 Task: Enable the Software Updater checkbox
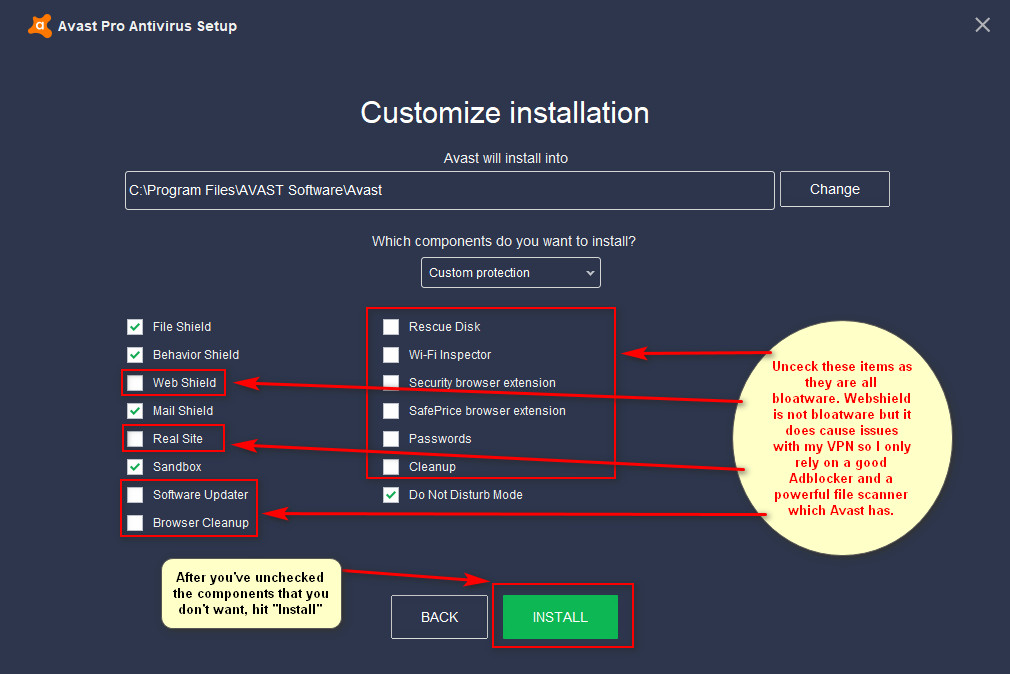[135, 495]
